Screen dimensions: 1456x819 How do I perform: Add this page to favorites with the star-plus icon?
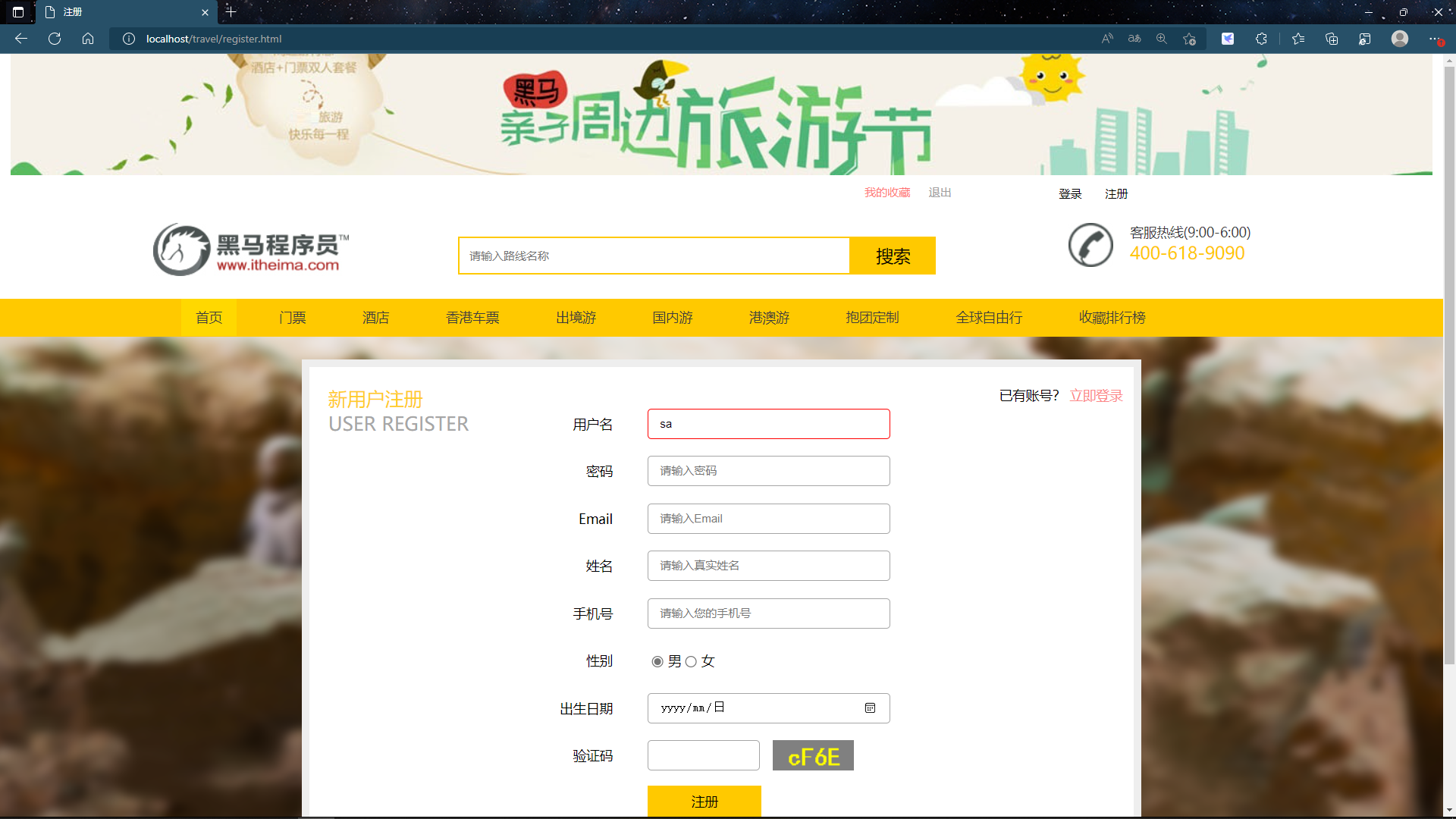[x=1189, y=39]
